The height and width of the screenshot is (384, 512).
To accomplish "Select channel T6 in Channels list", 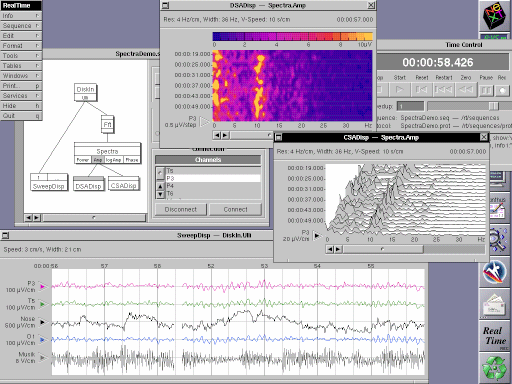I will tap(213, 194).
